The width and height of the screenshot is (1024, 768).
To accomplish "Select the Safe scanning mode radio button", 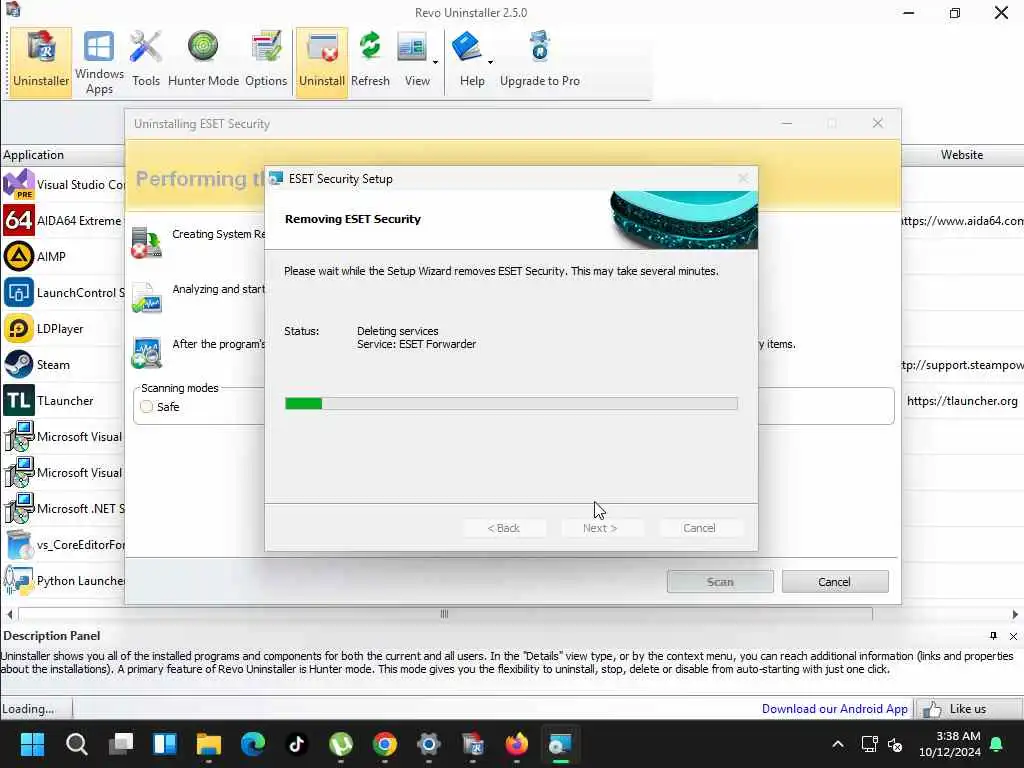I will coord(147,406).
